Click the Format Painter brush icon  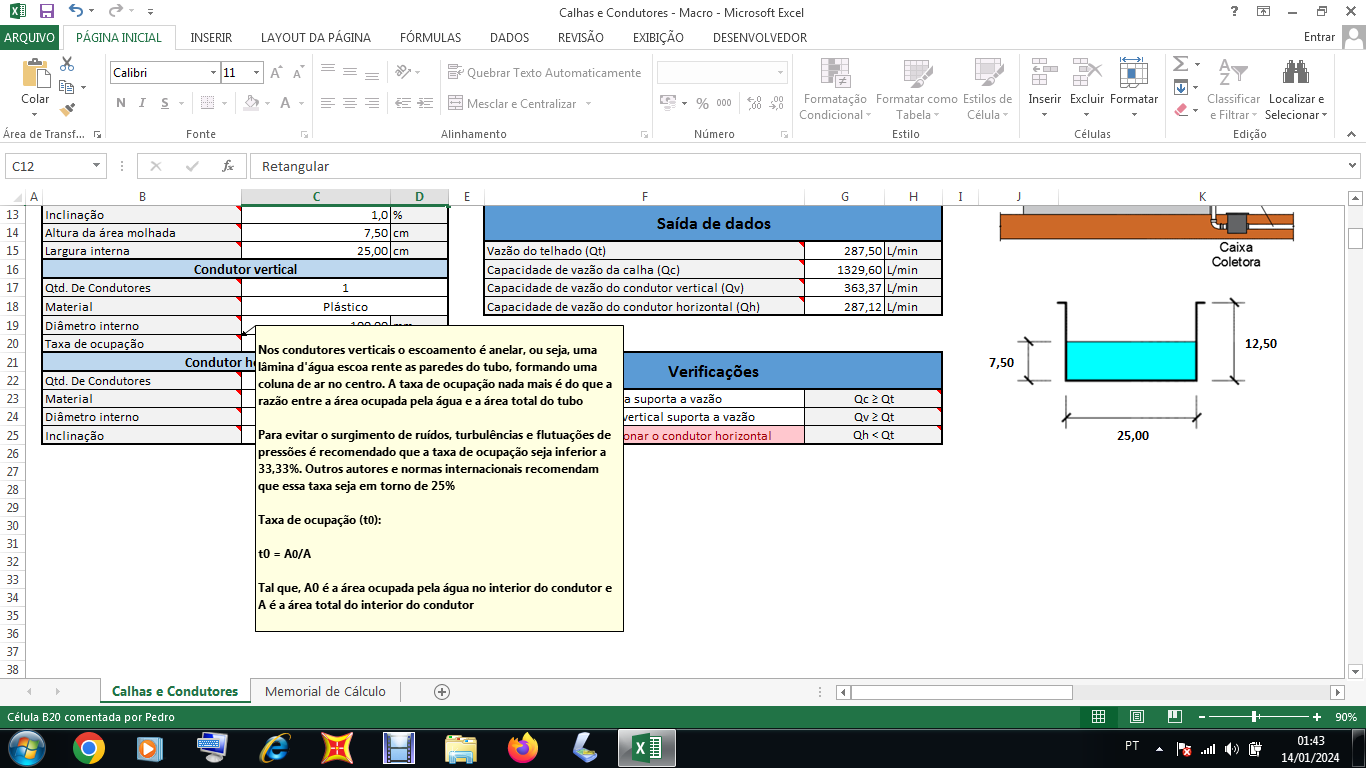(x=67, y=110)
